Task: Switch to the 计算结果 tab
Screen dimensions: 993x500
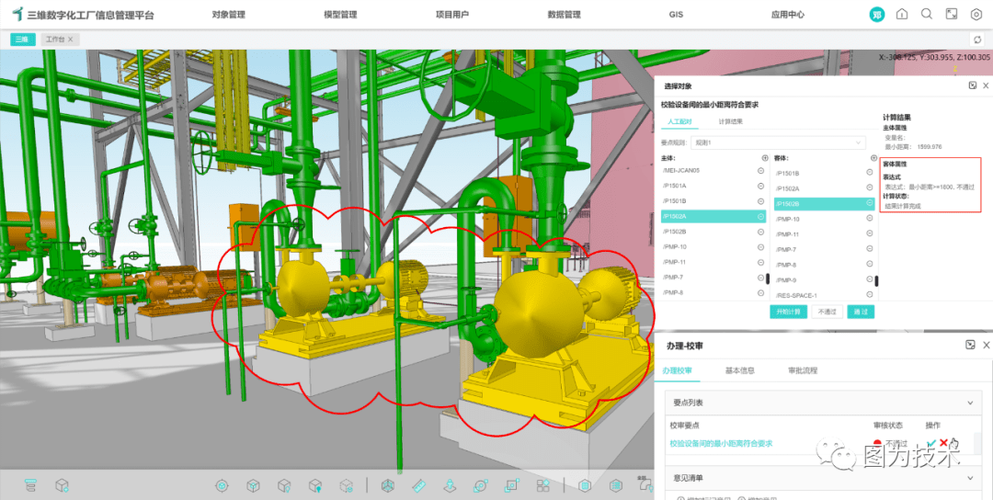Action: click(x=730, y=122)
